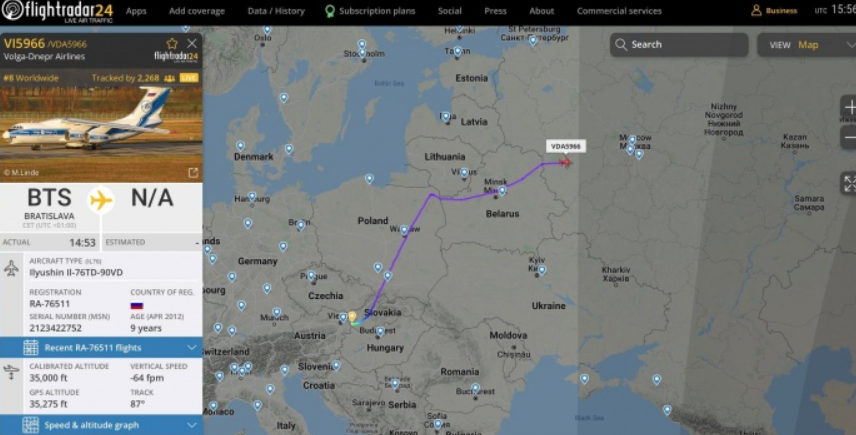Click the Flightradar24 logo
Image resolution: width=856 pixels, height=435 pixels.
(57, 11)
